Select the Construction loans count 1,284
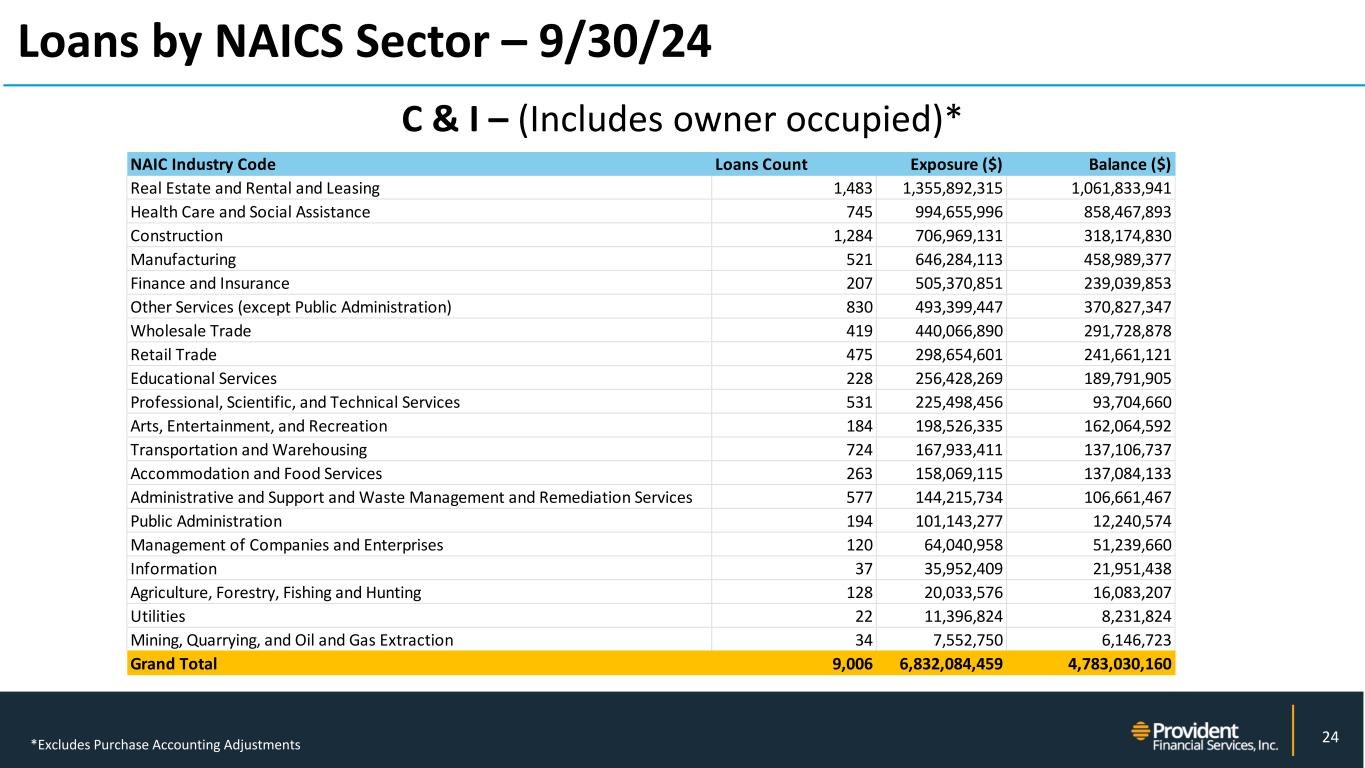The image size is (1365, 768). pyautogui.click(x=853, y=236)
